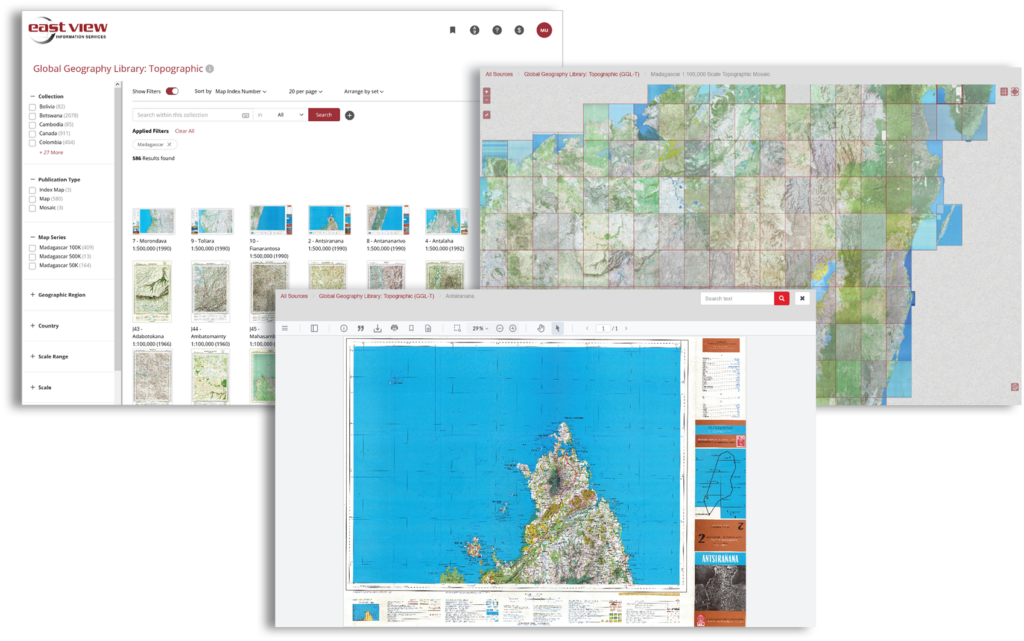Viewport: 1024px width, 641px height.
Task: Select the print icon in the document viewer
Action: (394, 328)
